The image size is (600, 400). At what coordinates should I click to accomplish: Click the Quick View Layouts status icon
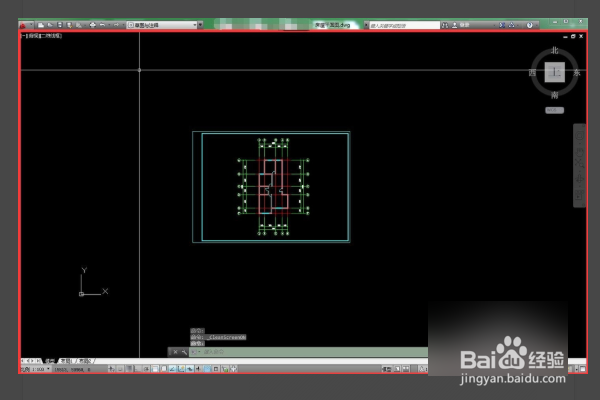[x=397, y=369]
